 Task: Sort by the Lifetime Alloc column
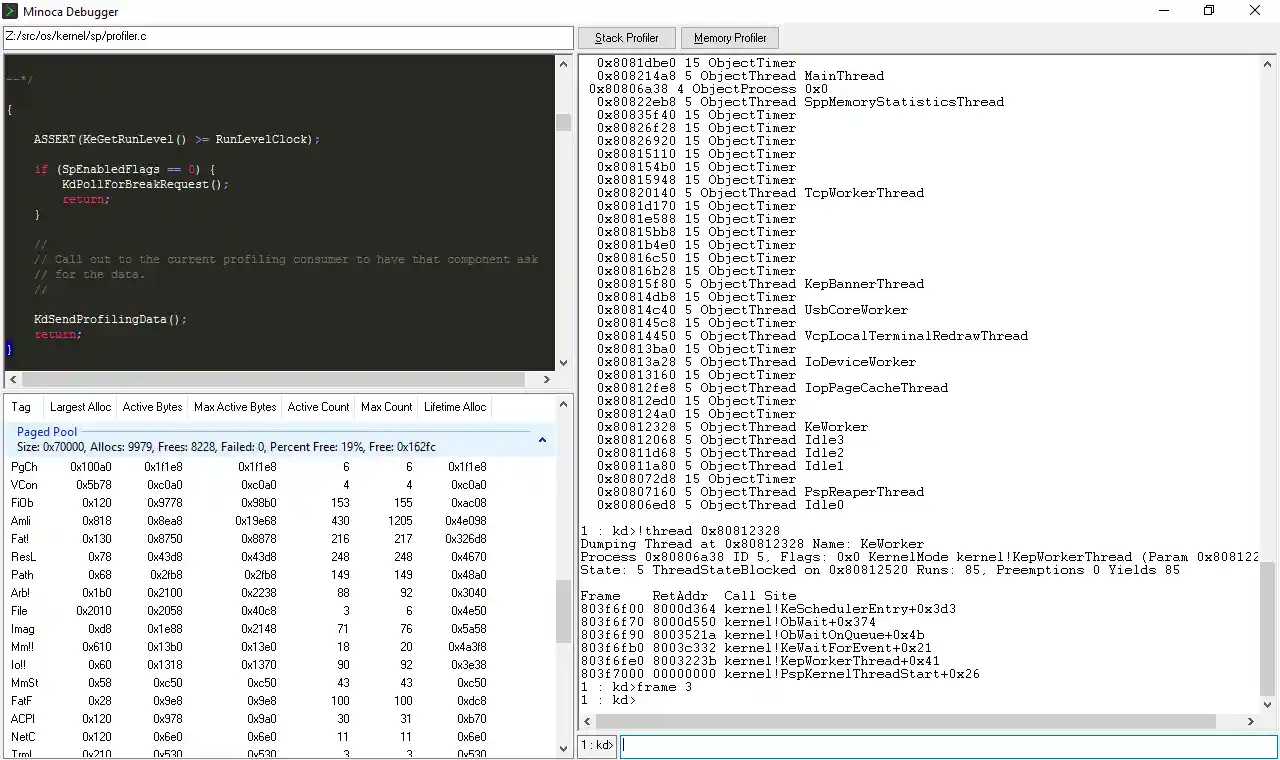click(455, 406)
